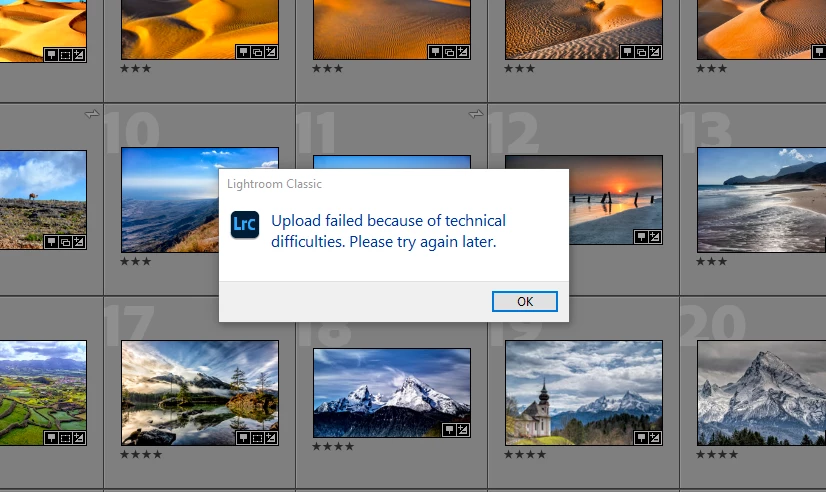Click the develop adjustments badge on the green terraces photo

pos(79,438)
